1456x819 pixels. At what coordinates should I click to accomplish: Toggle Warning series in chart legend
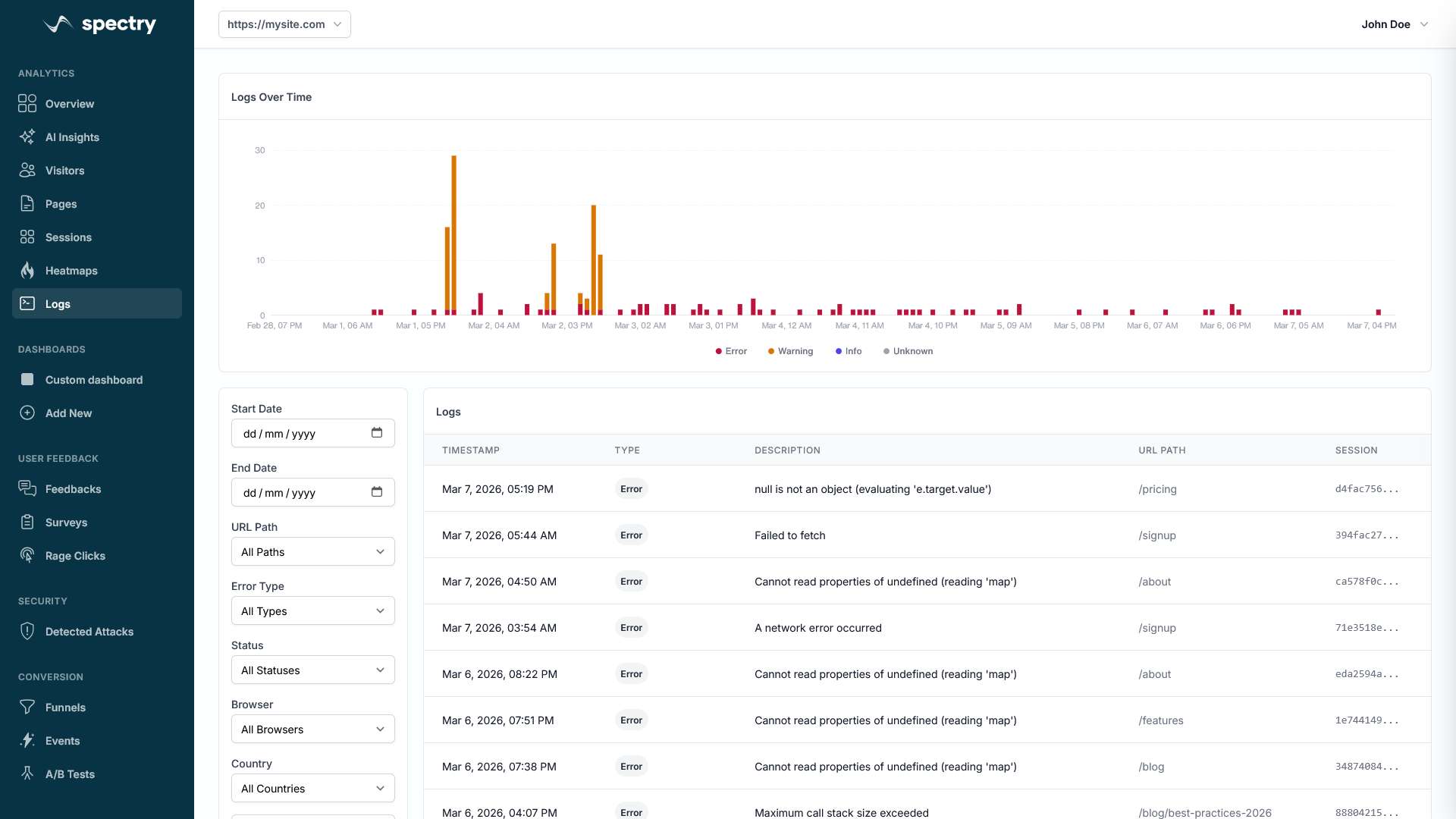790,351
